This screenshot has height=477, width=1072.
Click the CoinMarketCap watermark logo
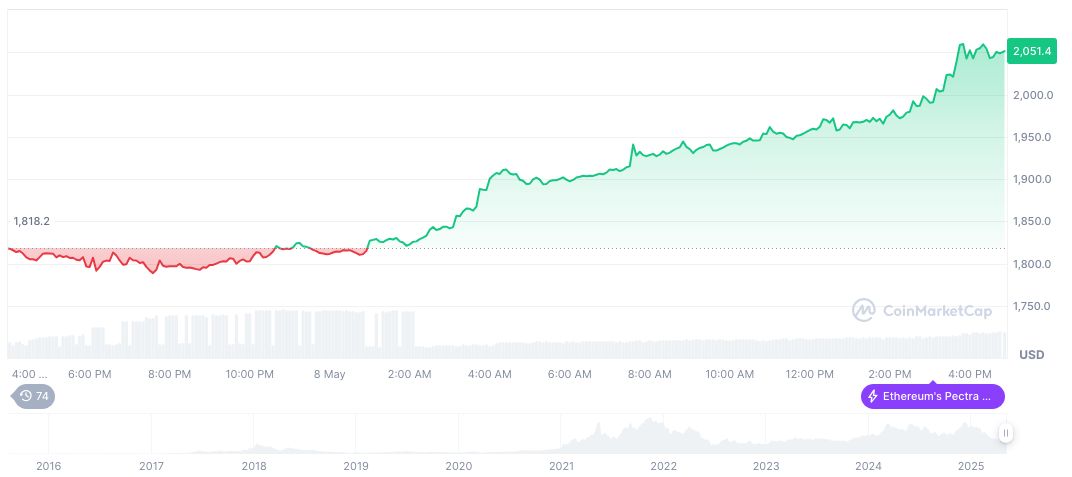pos(863,310)
